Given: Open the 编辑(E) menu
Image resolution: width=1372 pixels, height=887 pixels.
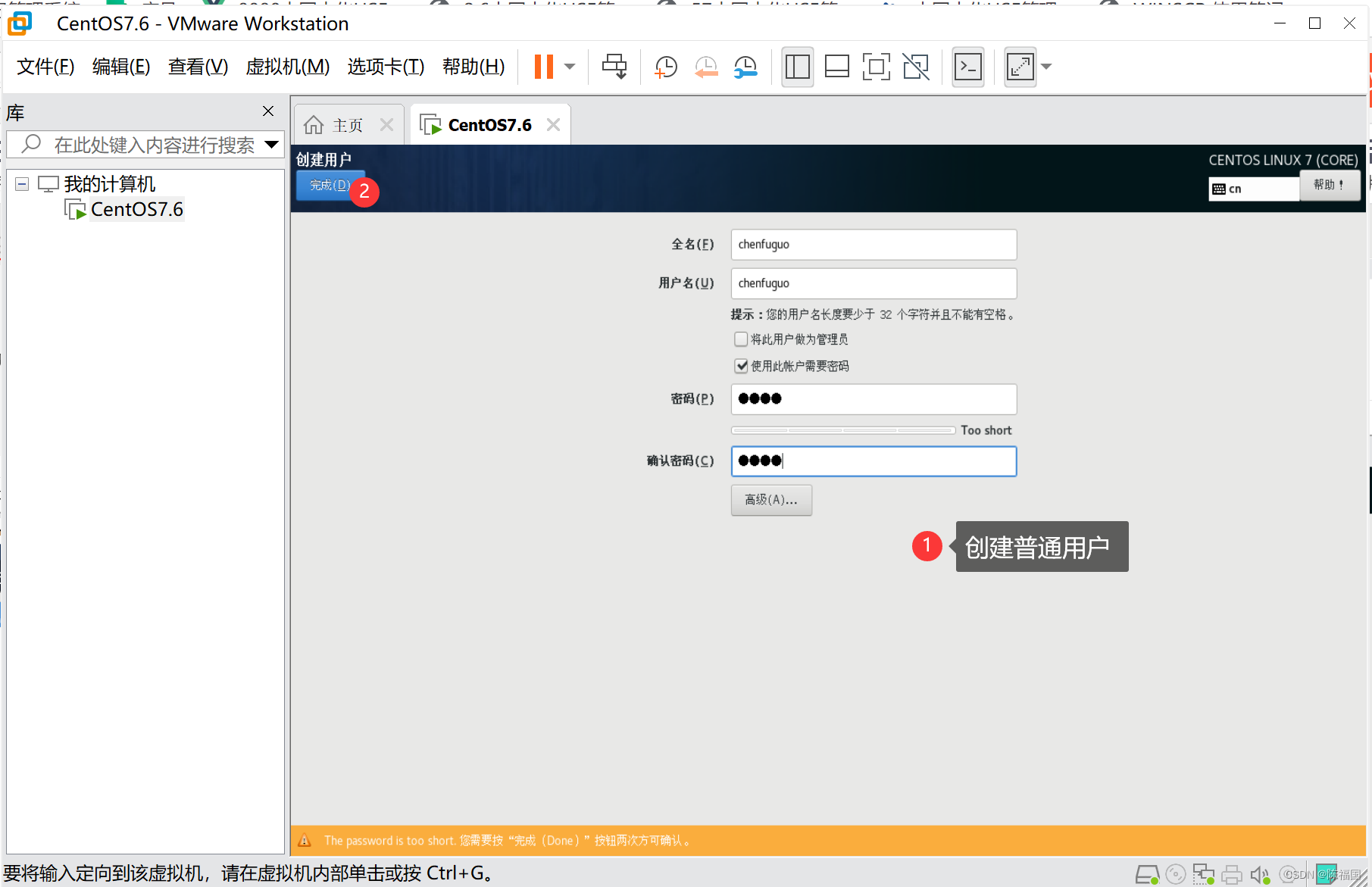Looking at the screenshot, I should (121, 67).
